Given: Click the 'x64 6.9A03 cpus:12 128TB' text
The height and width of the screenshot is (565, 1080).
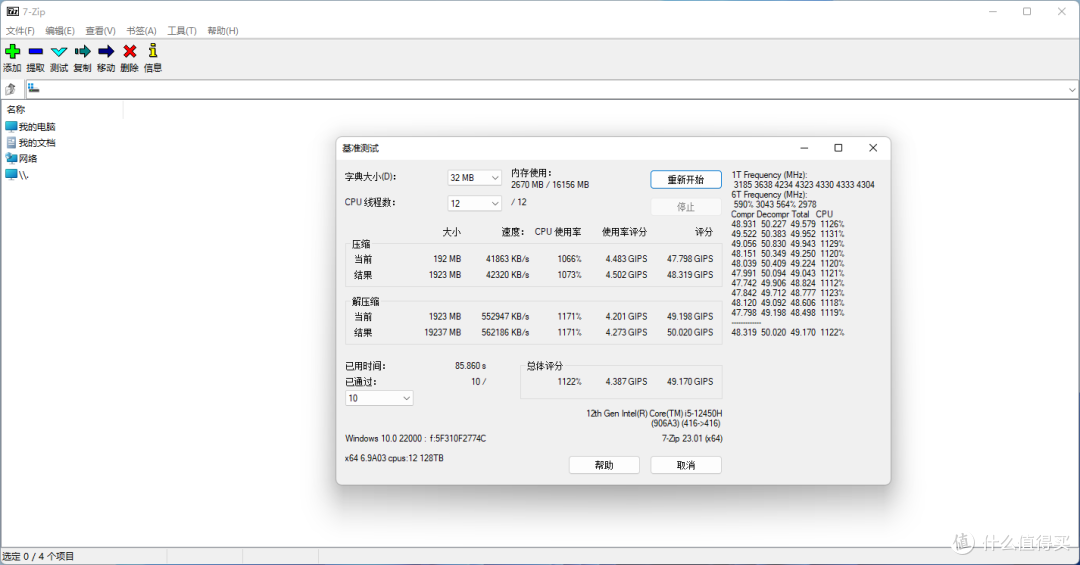Looking at the screenshot, I should click(x=394, y=458).
